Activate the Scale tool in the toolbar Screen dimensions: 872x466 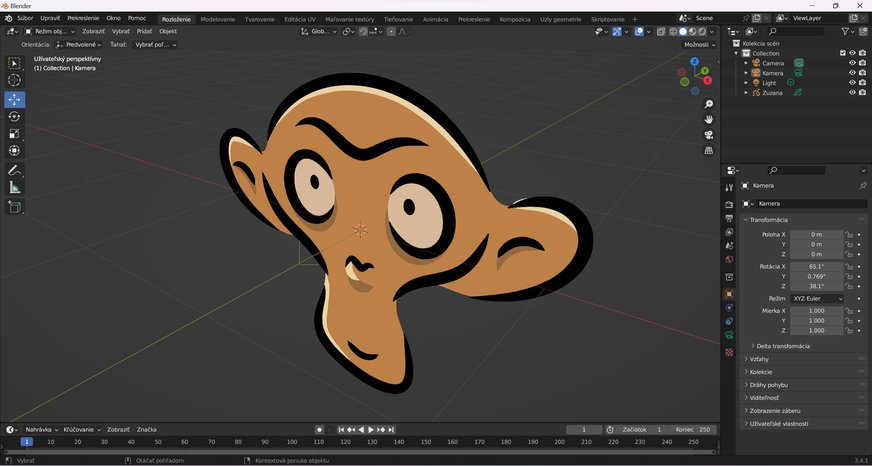pos(14,134)
